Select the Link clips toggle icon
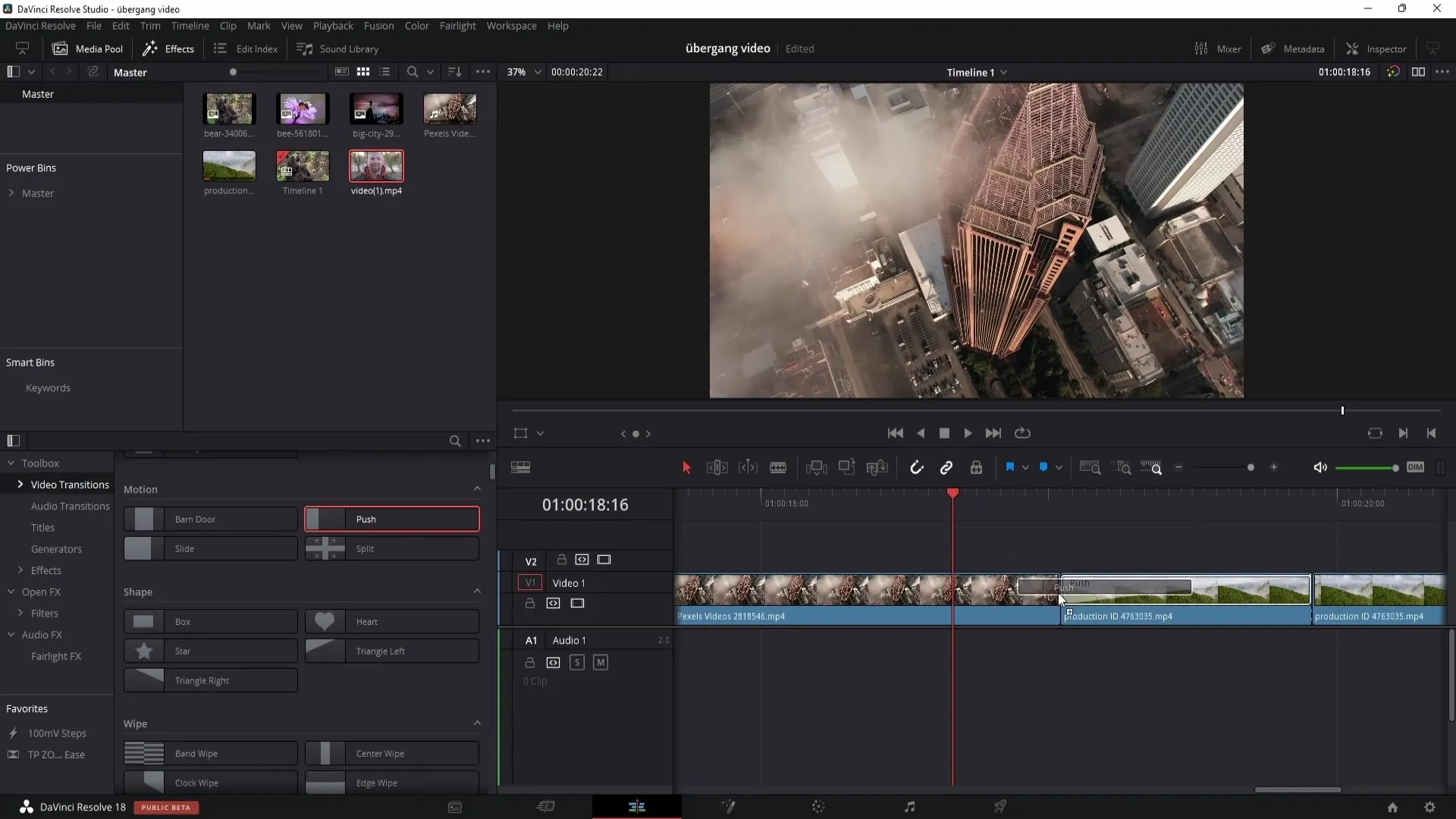The width and height of the screenshot is (1456, 819). coord(946,468)
